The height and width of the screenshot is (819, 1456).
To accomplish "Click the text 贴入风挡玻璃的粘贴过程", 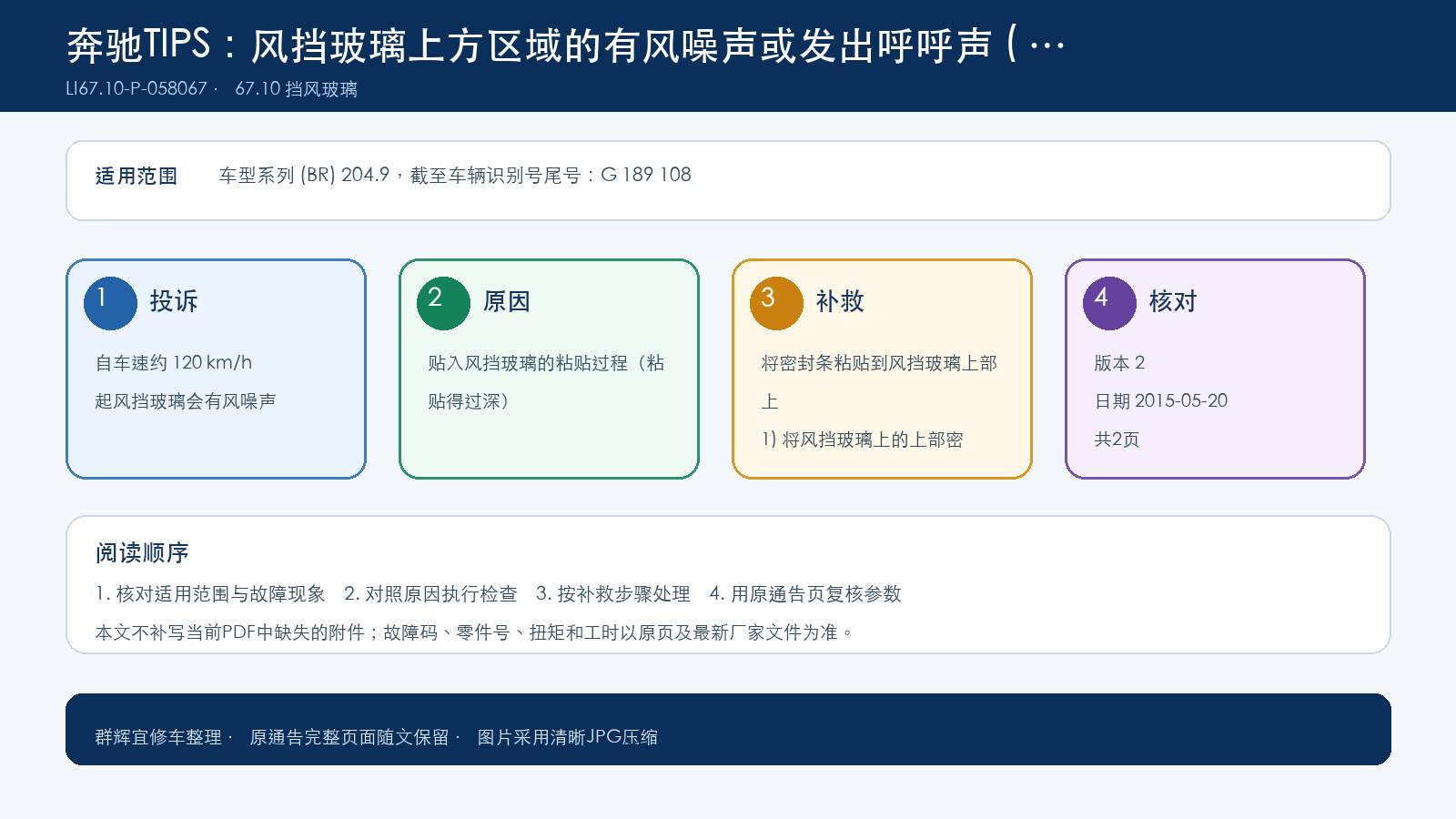I will [x=528, y=362].
